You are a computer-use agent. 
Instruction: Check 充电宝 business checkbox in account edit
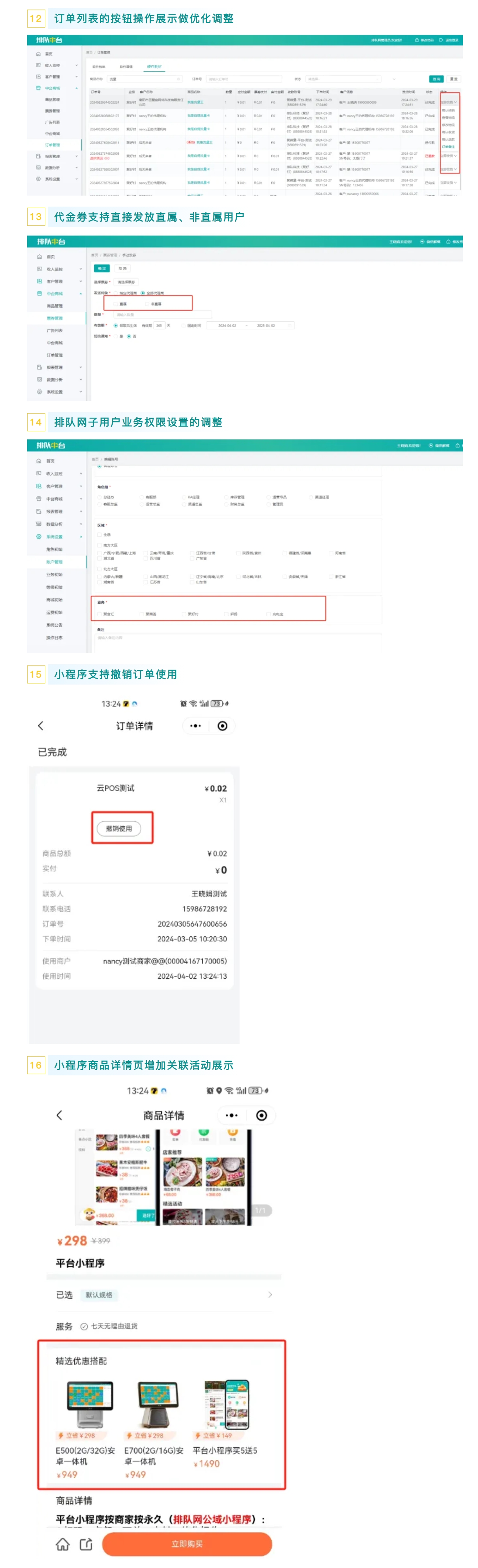[268, 614]
